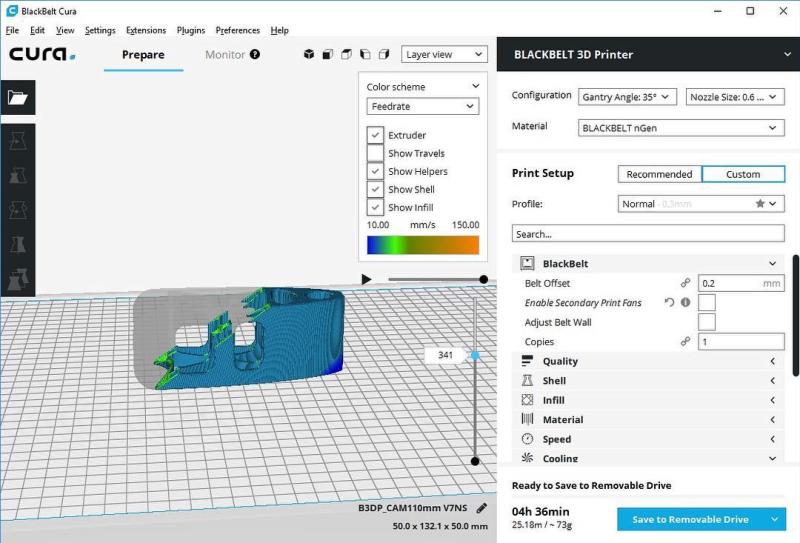Screen dimensions: 800x543
Task: Click the Save to Removable Drive button
Action: point(690,519)
